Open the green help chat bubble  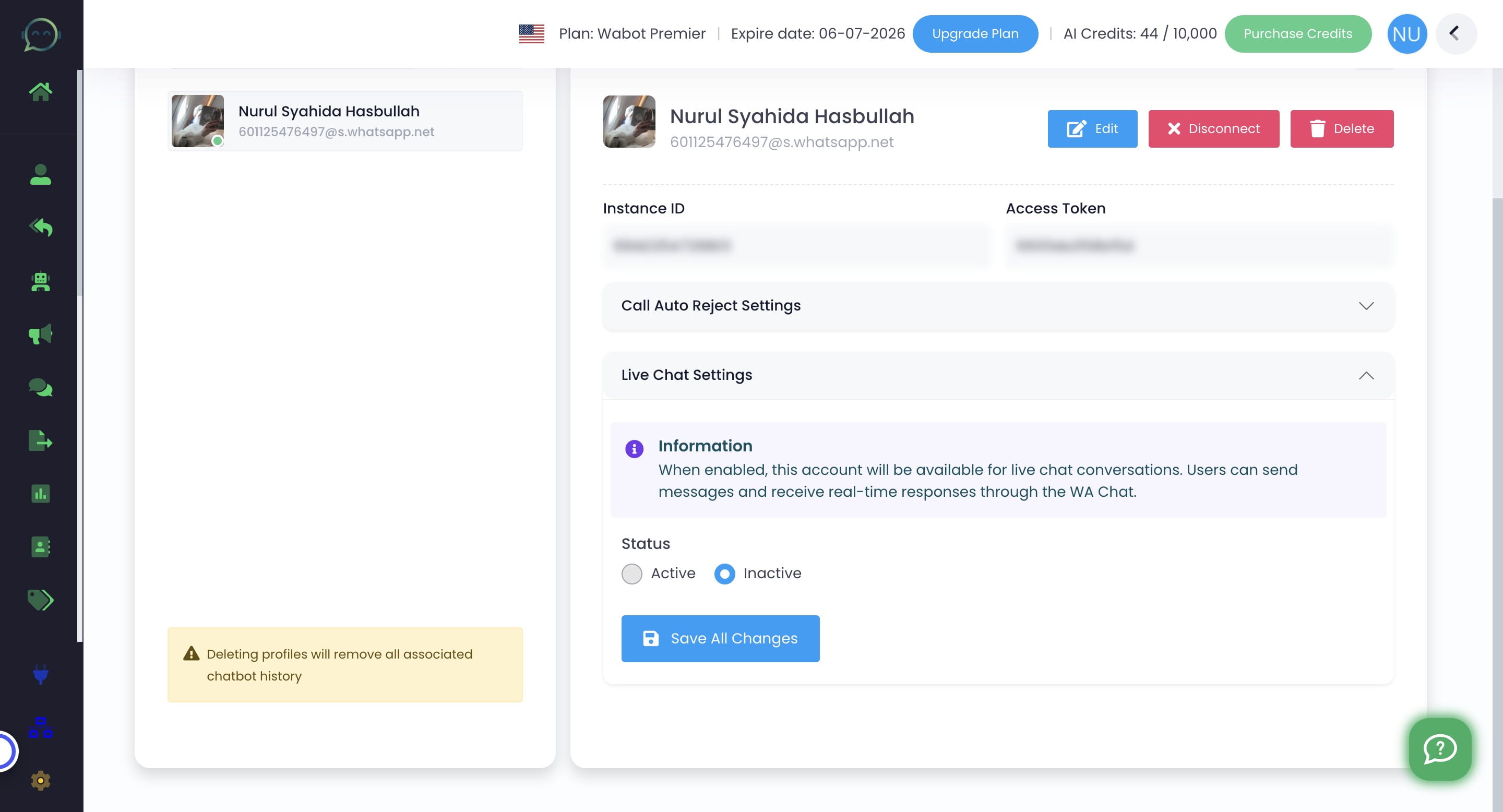(1439, 749)
